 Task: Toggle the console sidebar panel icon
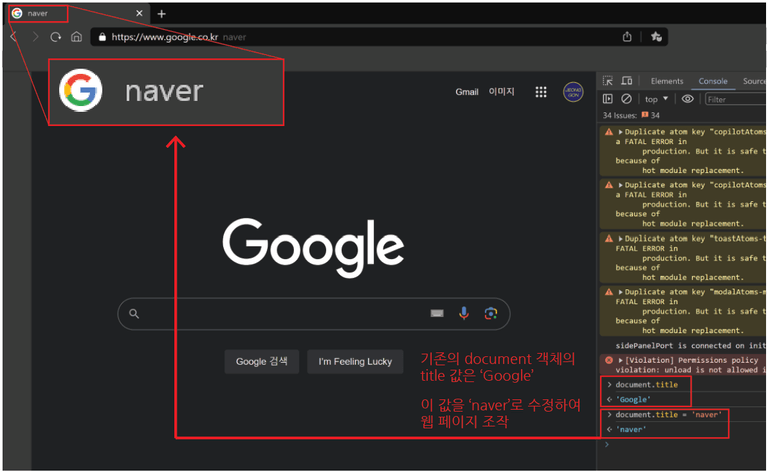click(608, 99)
